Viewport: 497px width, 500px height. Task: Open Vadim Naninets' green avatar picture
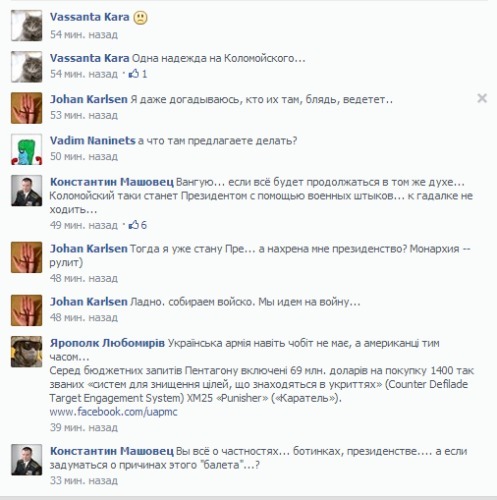click(x=27, y=149)
